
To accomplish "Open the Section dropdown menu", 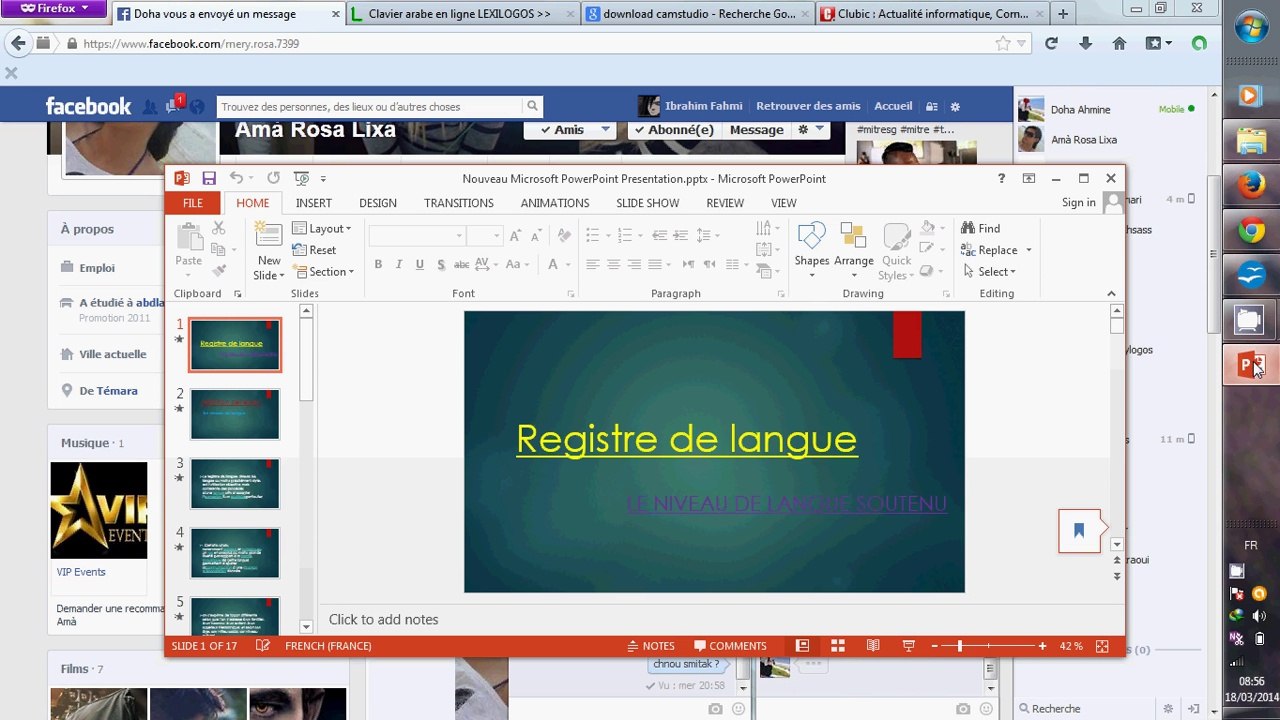I will click(323, 272).
